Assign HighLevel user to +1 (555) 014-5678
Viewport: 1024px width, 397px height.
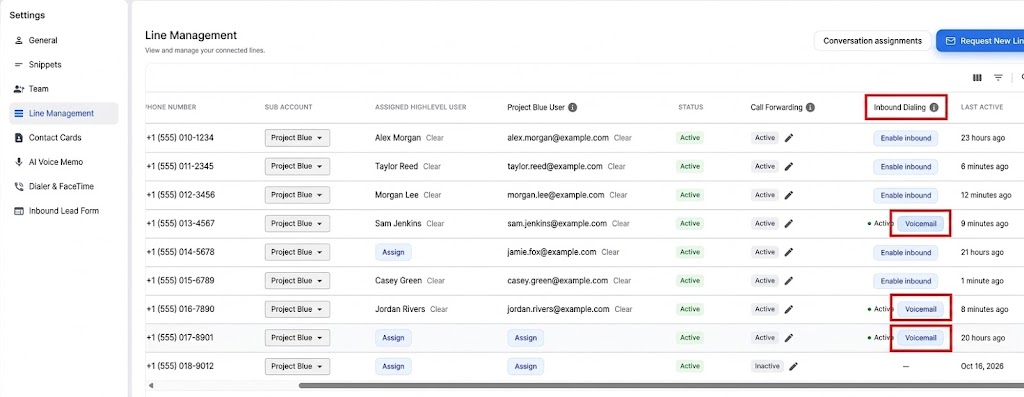[x=393, y=252]
